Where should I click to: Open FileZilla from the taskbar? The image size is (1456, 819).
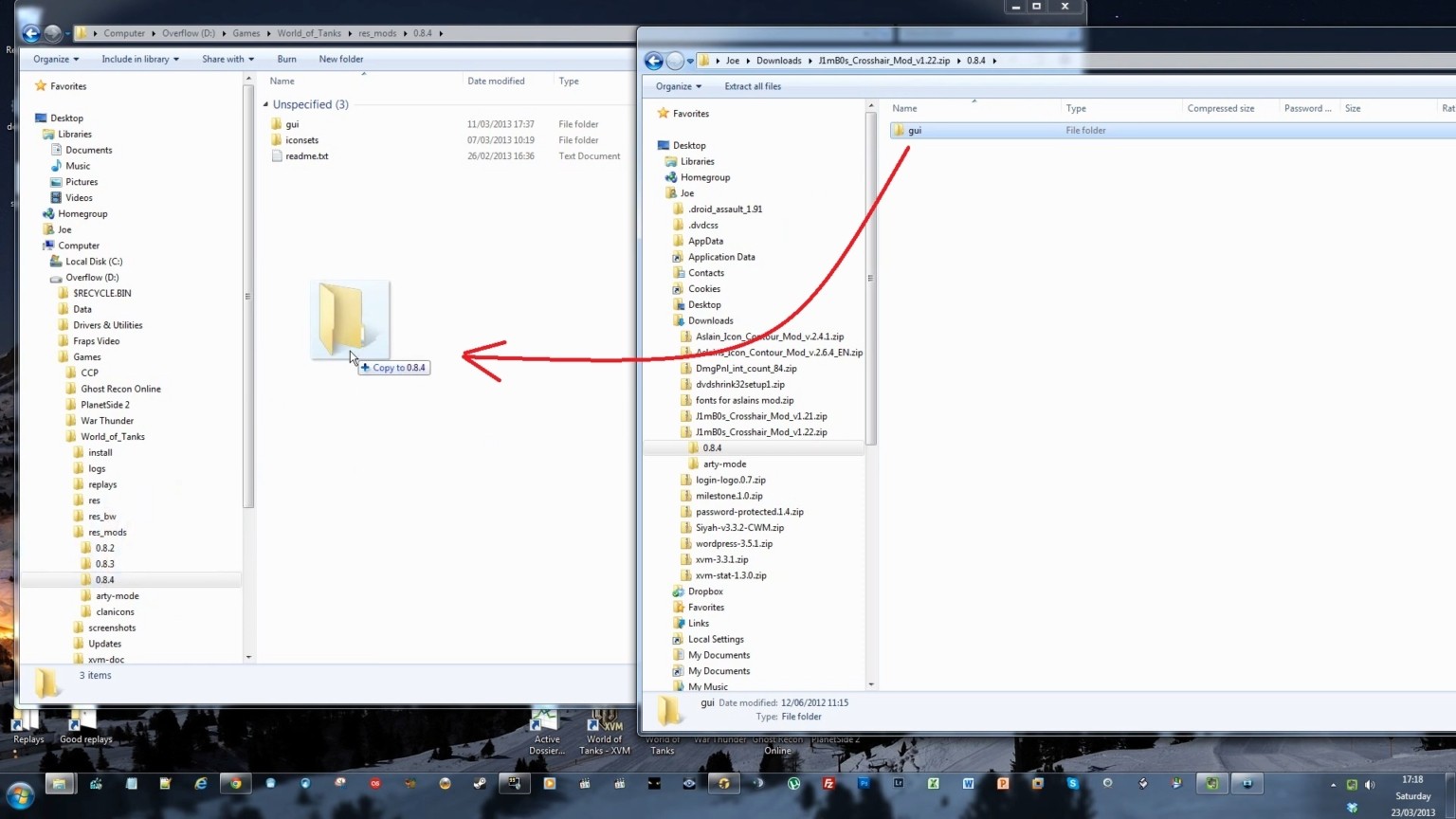[x=828, y=784]
